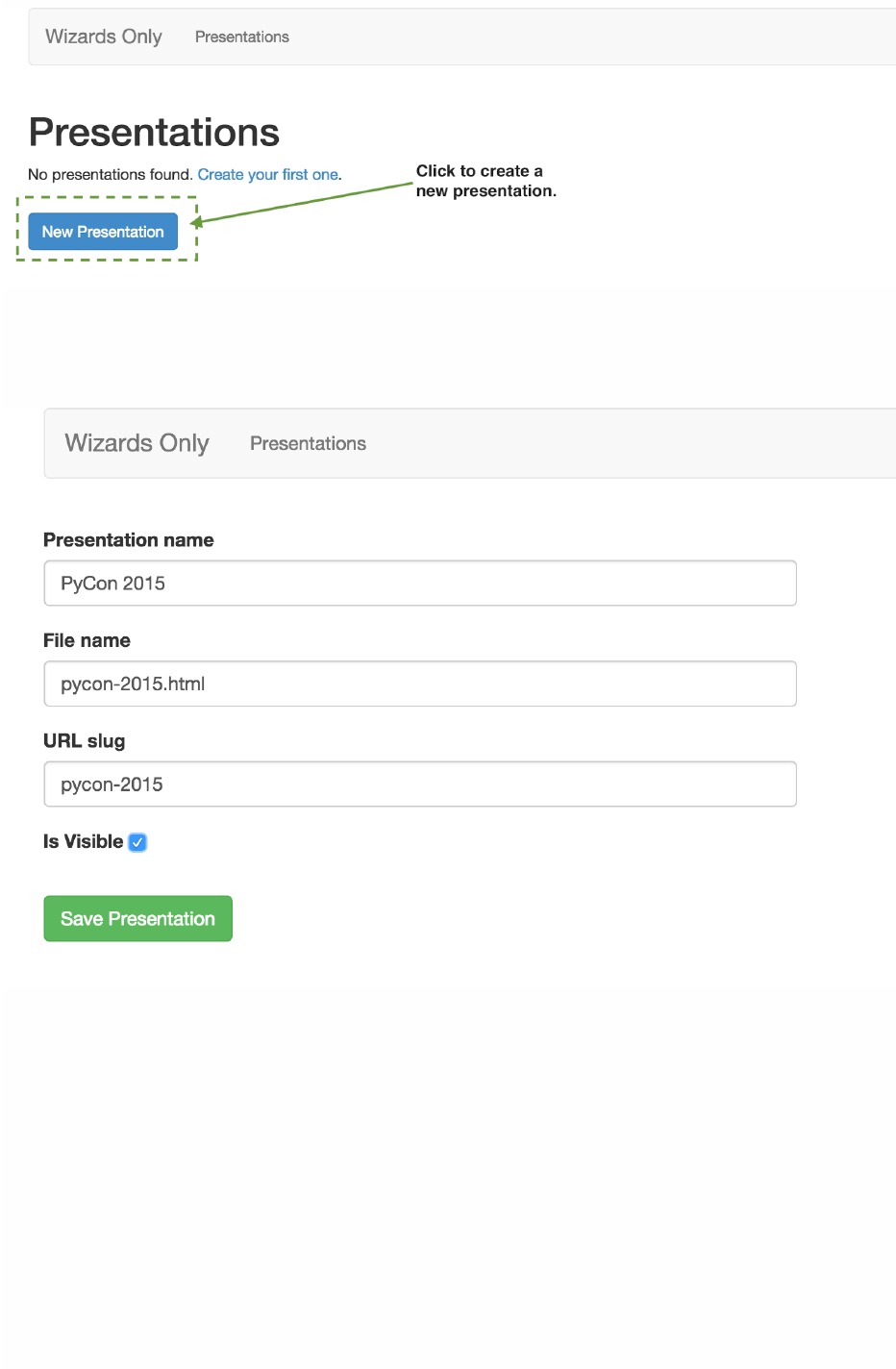Click the 'No presentations found.' message text
The width and height of the screenshot is (896, 1369).
coord(111,175)
